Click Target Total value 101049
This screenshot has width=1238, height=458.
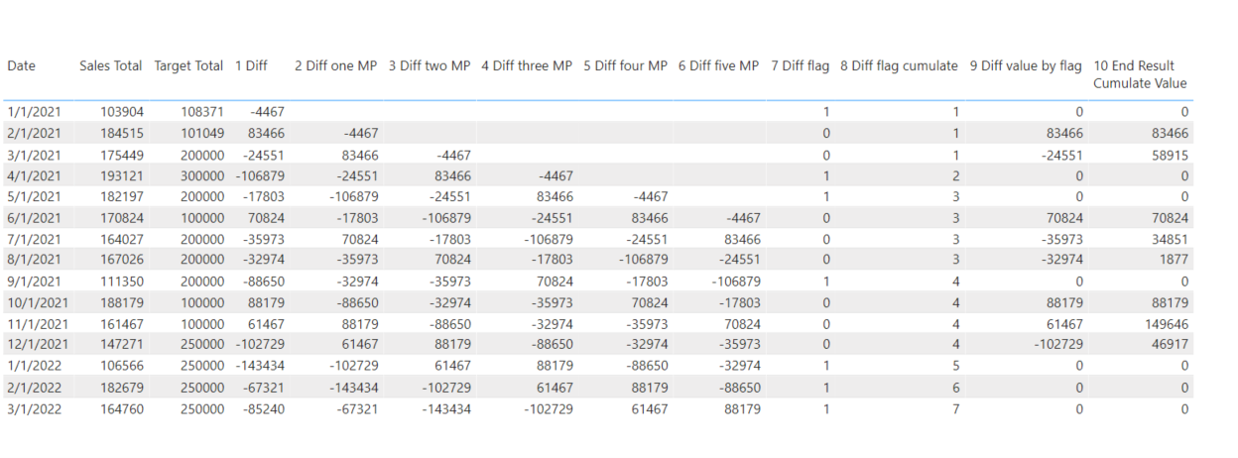click(x=202, y=133)
